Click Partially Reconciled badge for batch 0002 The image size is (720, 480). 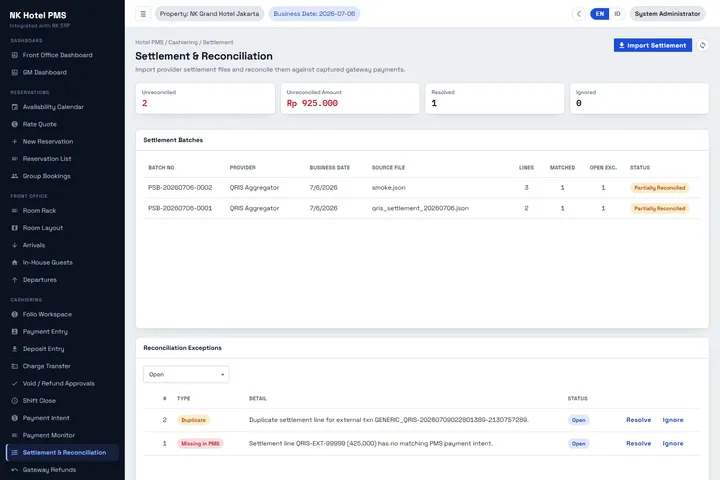point(659,188)
